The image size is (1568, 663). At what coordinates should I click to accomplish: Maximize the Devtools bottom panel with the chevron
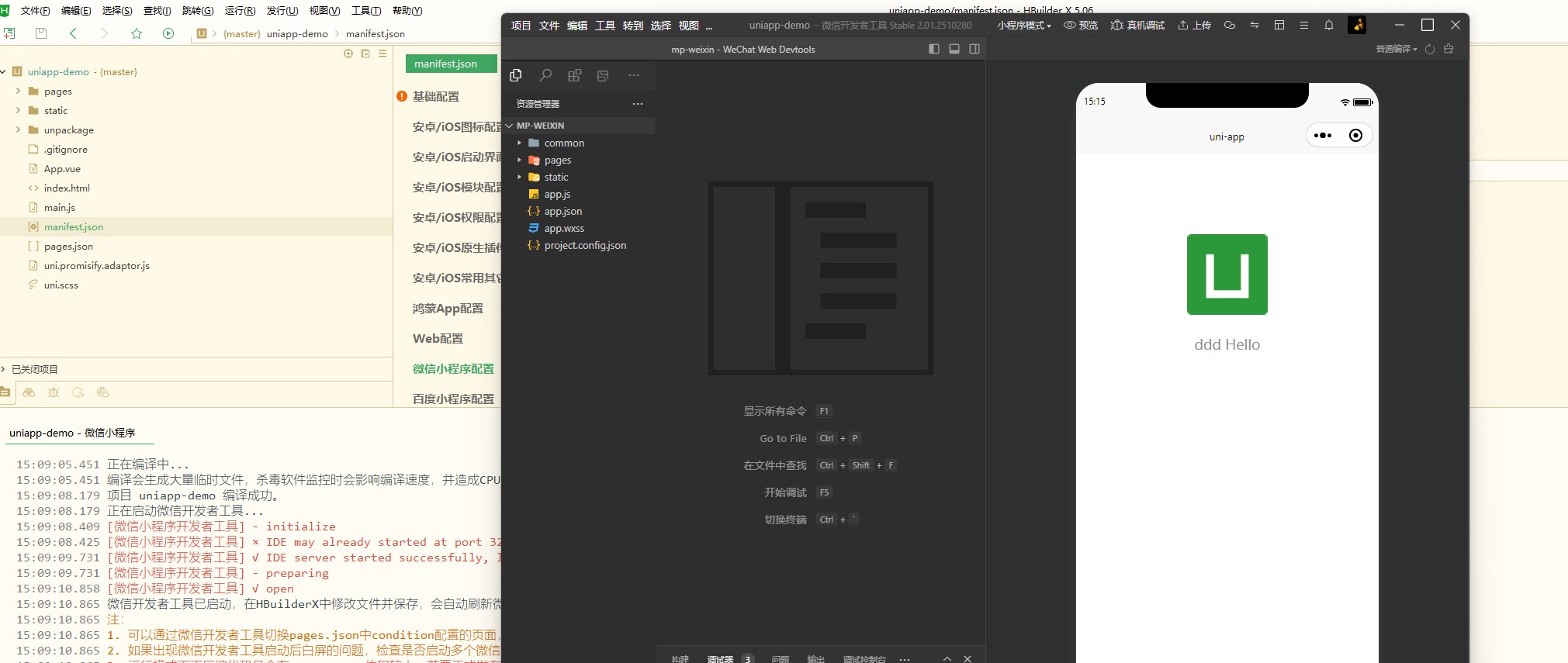click(947, 658)
